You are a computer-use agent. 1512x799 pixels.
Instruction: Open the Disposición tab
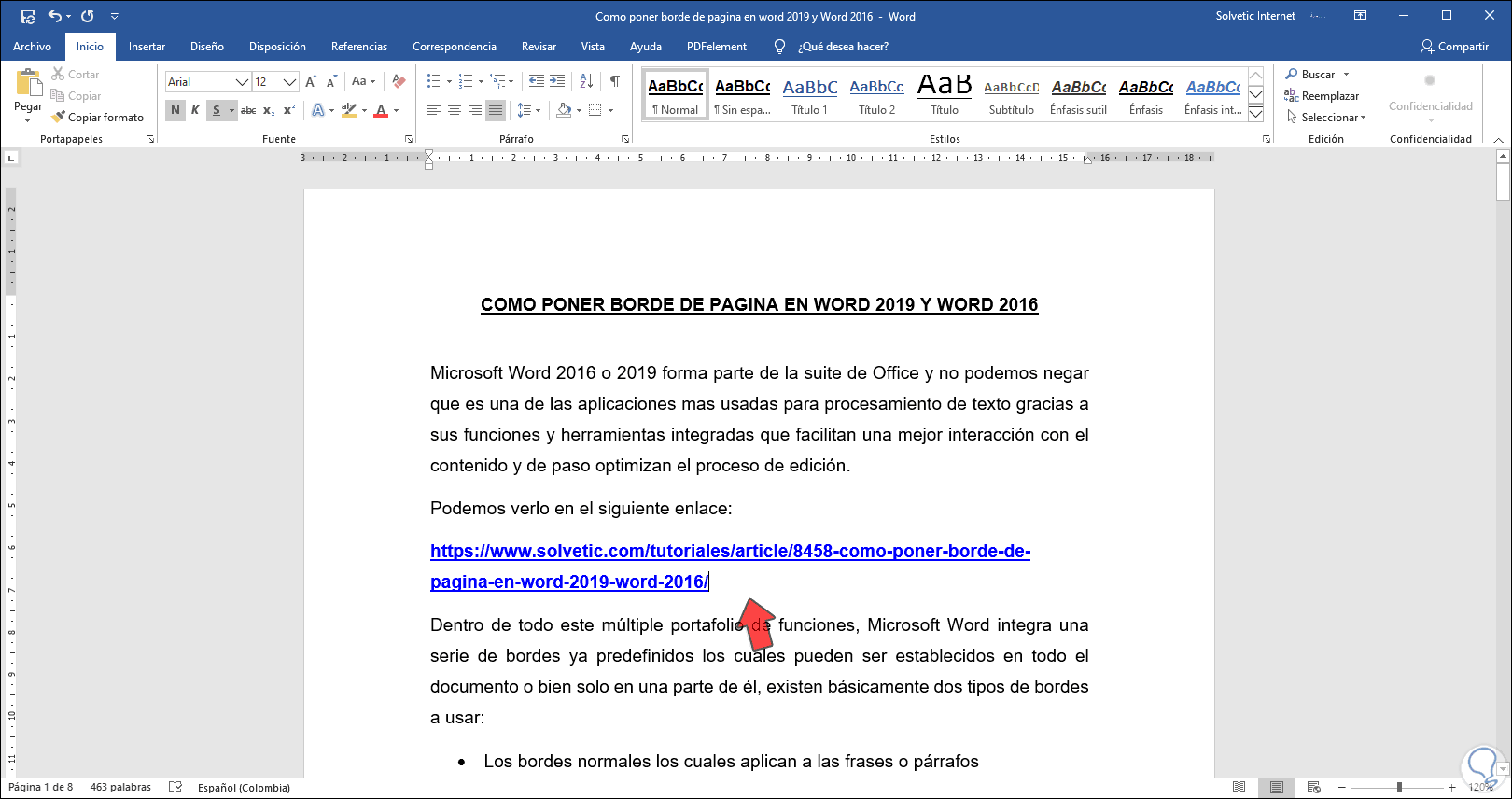(x=277, y=47)
